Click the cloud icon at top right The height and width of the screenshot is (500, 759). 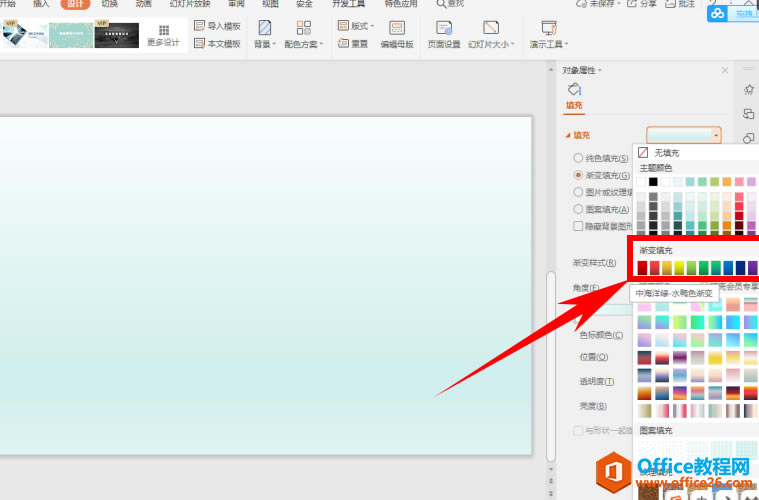(718, 14)
